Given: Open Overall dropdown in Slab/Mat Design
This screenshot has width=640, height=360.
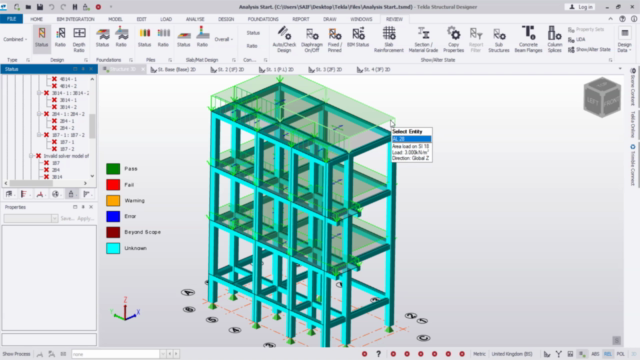Looking at the screenshot, I should coord(224,39).
